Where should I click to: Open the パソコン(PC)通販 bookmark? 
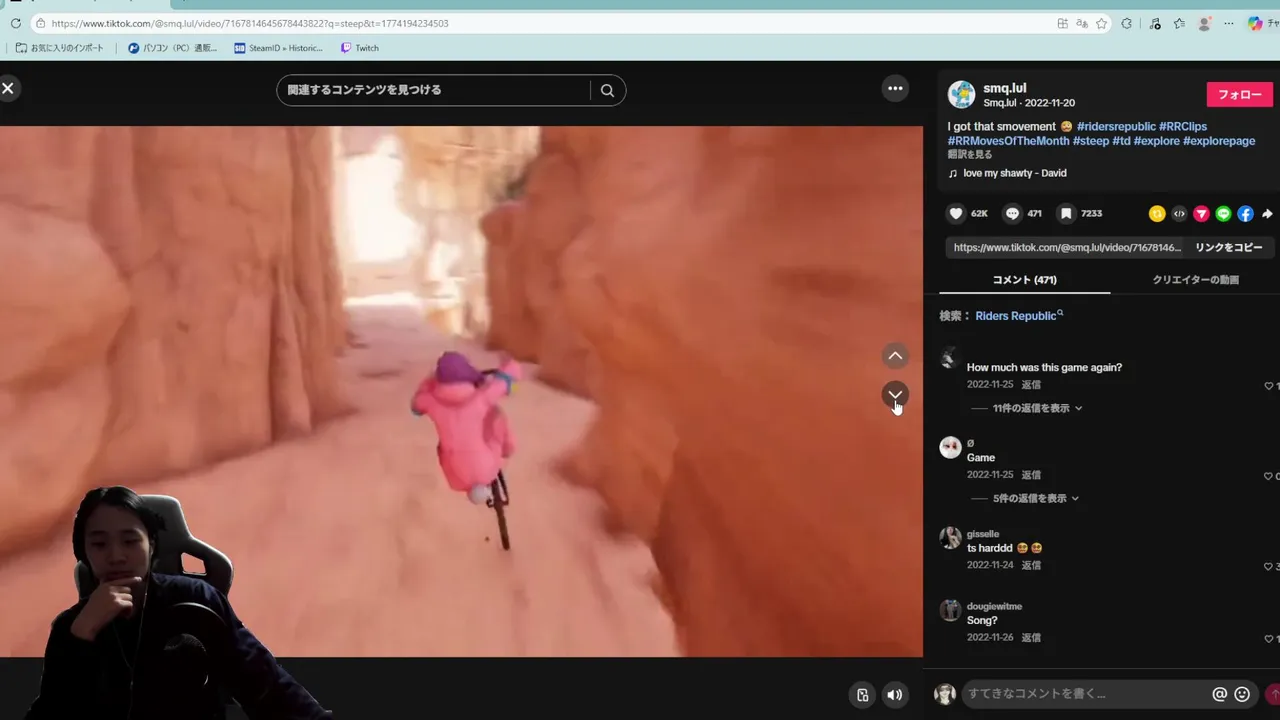pos(173,48)
